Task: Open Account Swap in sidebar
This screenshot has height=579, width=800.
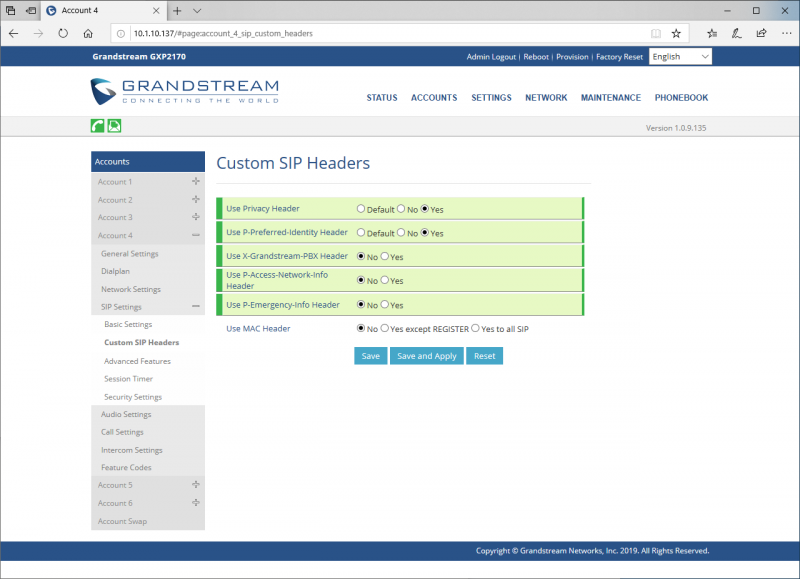Action: tap(122, 521)
